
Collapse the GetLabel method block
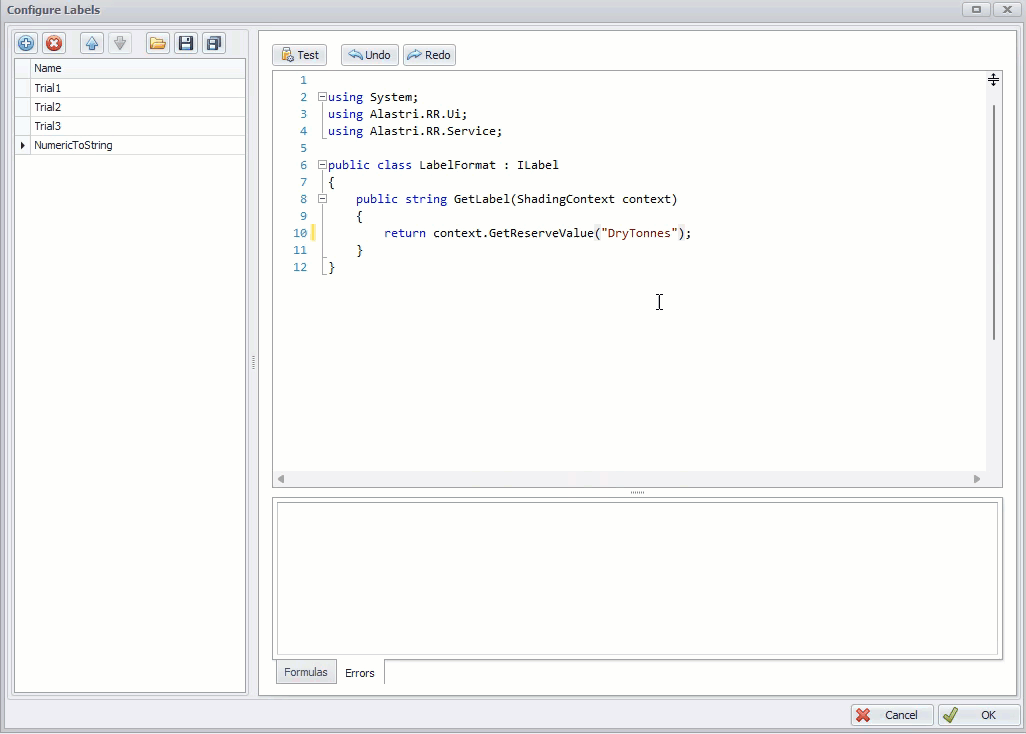tap(322, 199)
